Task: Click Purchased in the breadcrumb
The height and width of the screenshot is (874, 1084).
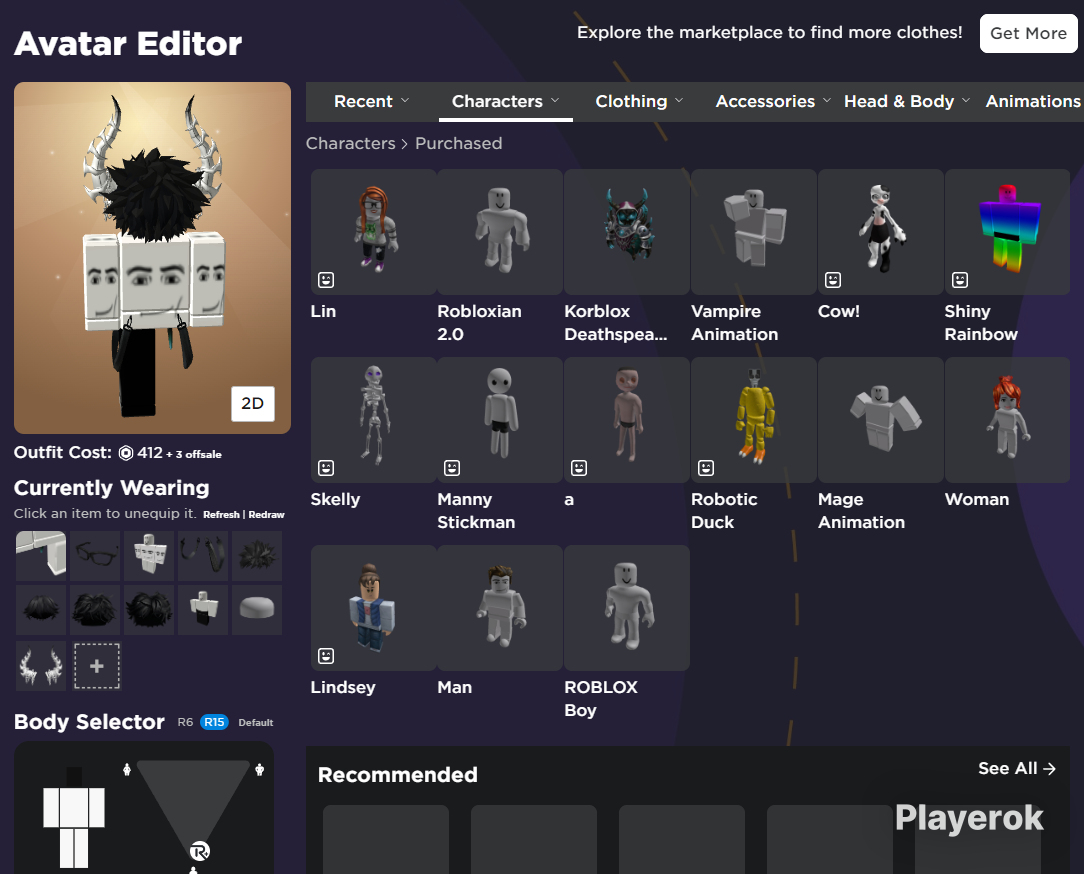Action: click(x=458, y=143)
